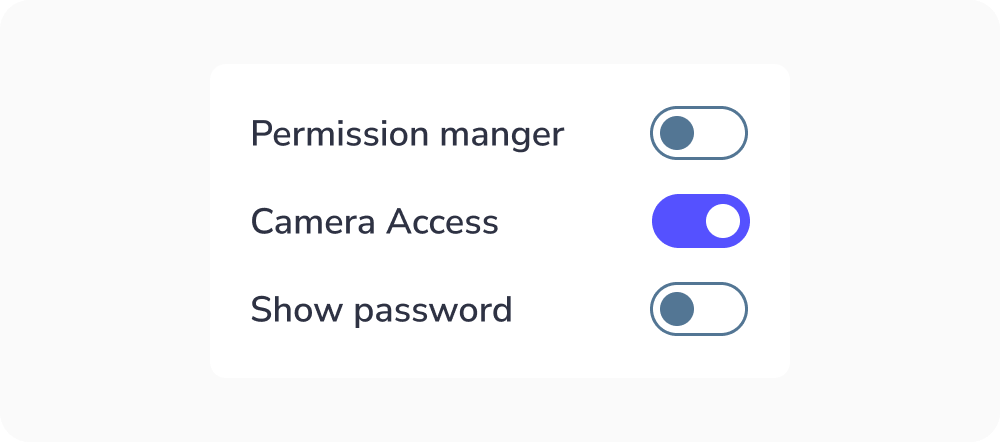Select the "Camera Access" label text
This screenshot has width=1000, height=442.
coord(374,221)
